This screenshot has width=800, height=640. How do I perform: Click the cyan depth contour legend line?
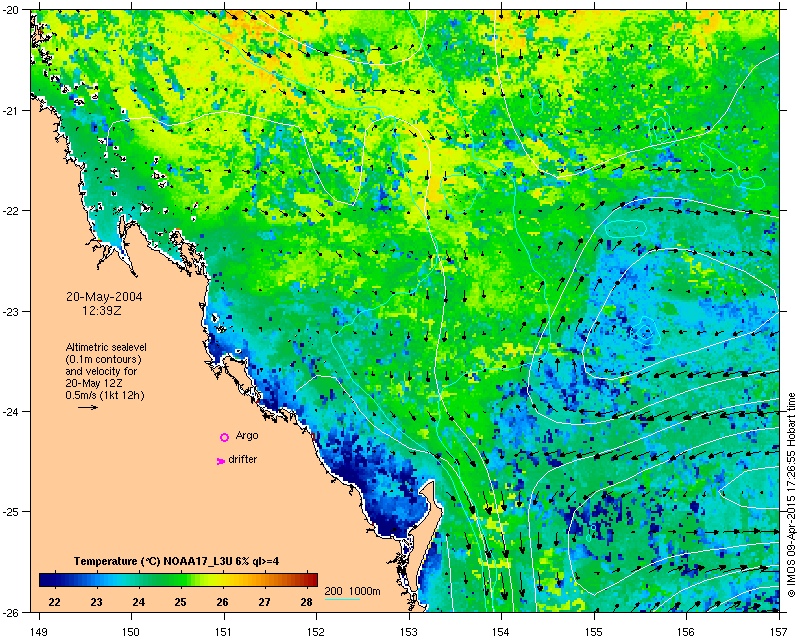[342, 599]
